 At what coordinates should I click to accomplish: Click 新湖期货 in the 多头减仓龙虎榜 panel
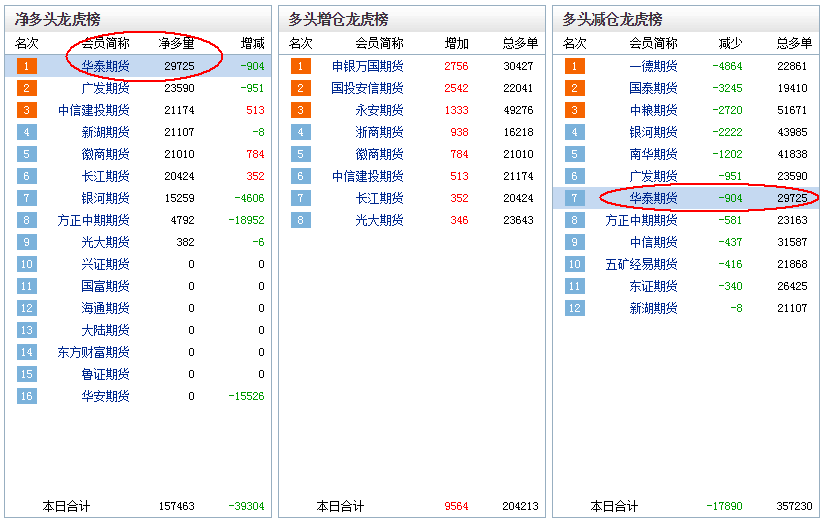(x=653, y=308)
